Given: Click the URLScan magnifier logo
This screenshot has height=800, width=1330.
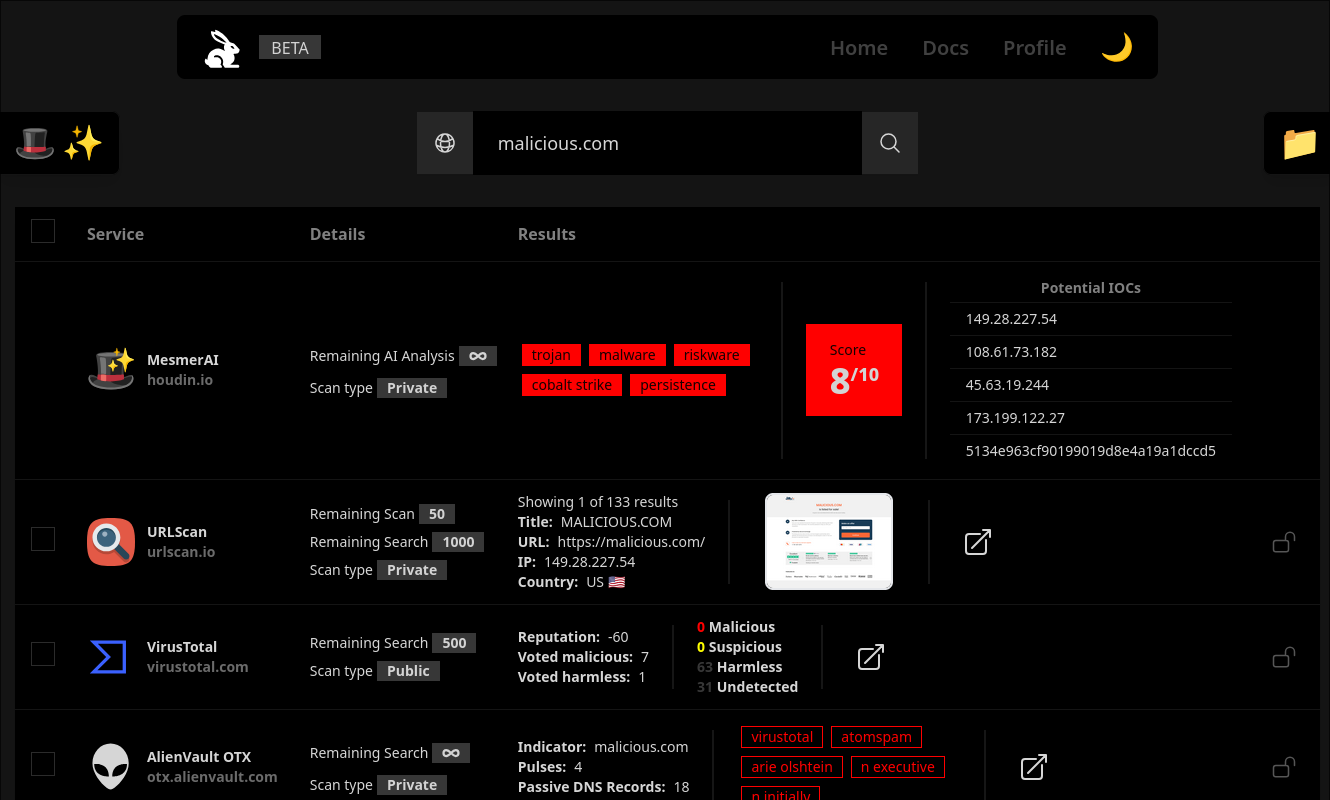Looking at the screenshot, I should pos(111,542).
